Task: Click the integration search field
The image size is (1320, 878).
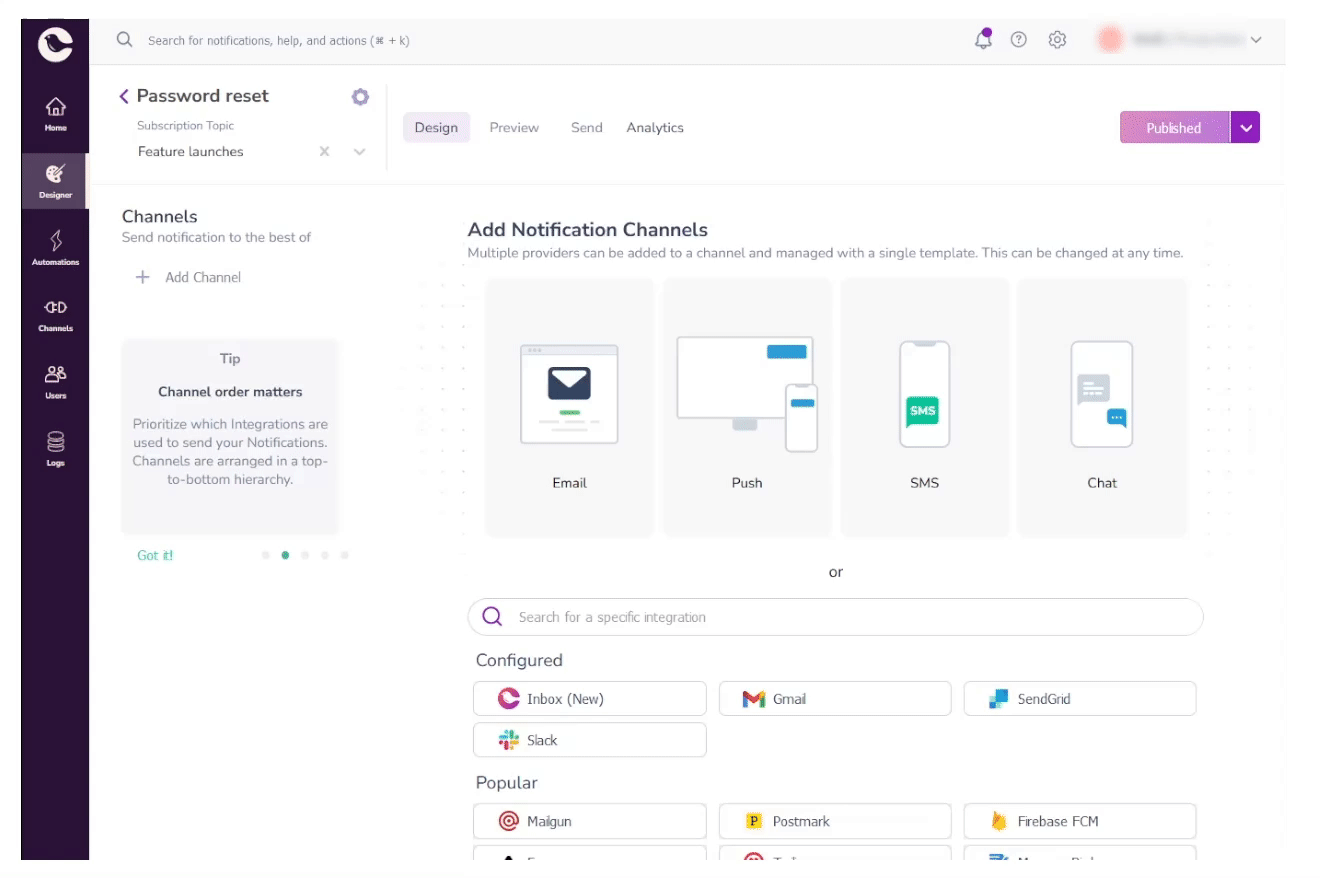Action: pos(835,616)
